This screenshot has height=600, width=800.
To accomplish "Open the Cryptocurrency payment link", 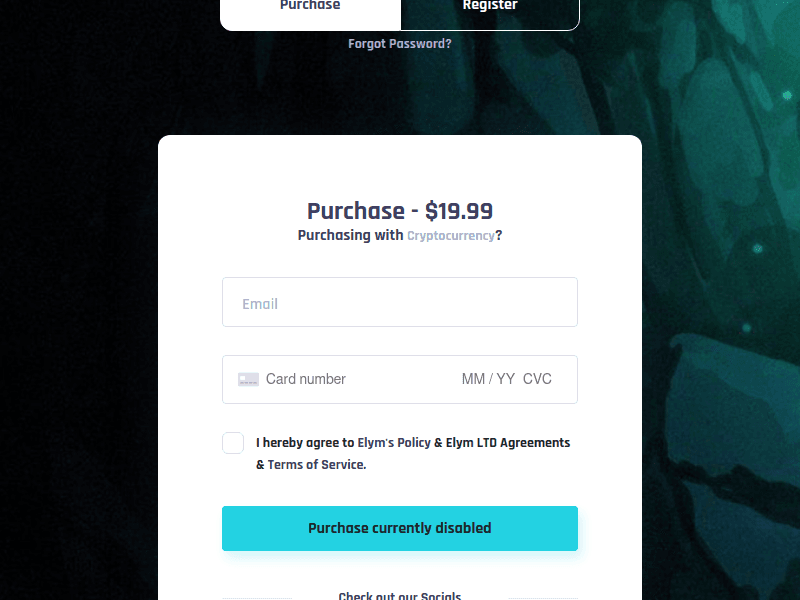I will (450, 236).
